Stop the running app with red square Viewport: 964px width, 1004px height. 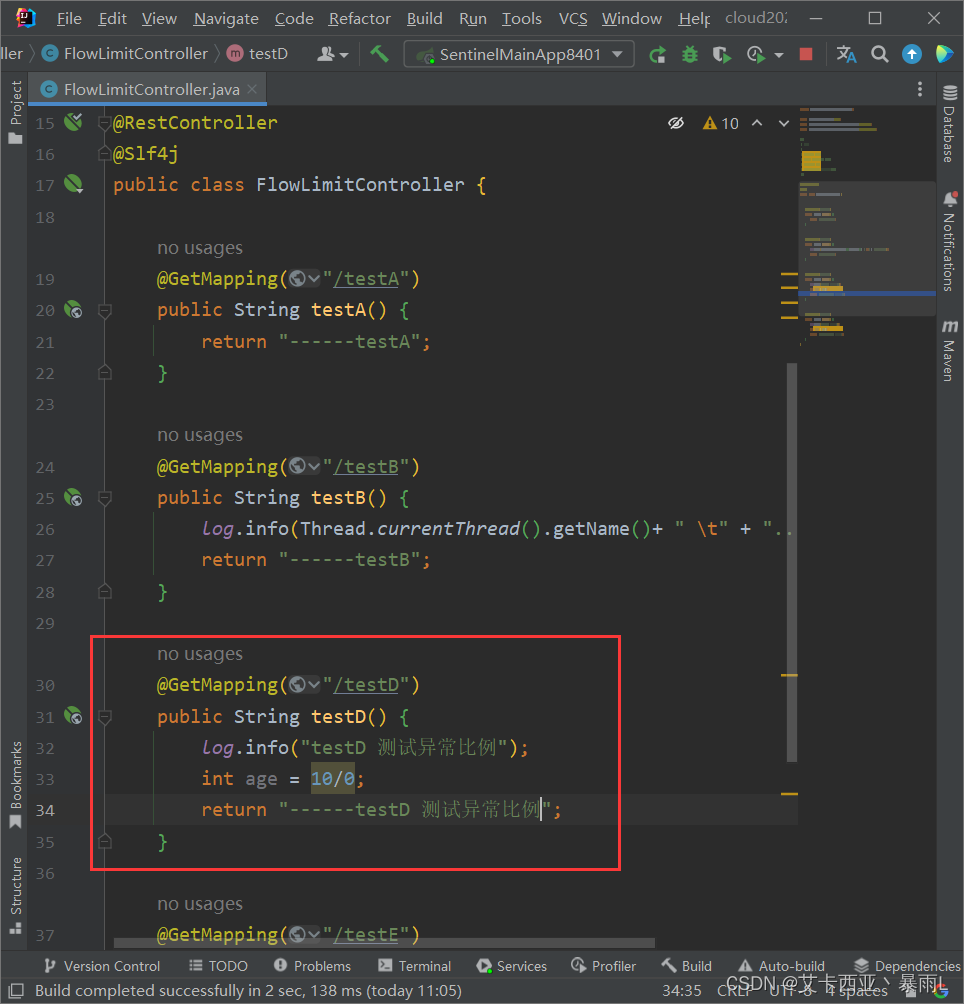pyautogui.click(x=806, y=54)
